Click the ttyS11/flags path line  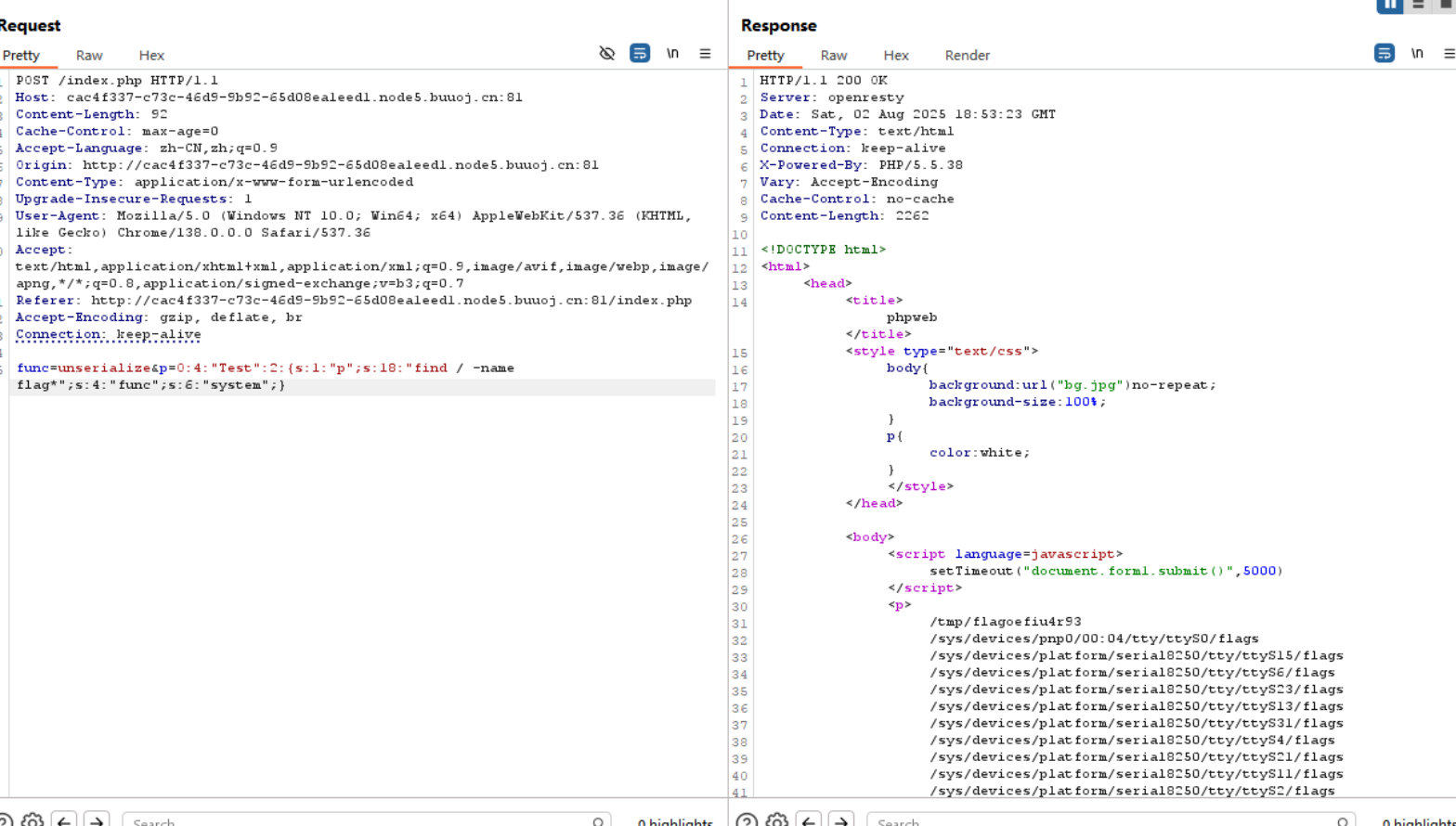point(1137,774)
